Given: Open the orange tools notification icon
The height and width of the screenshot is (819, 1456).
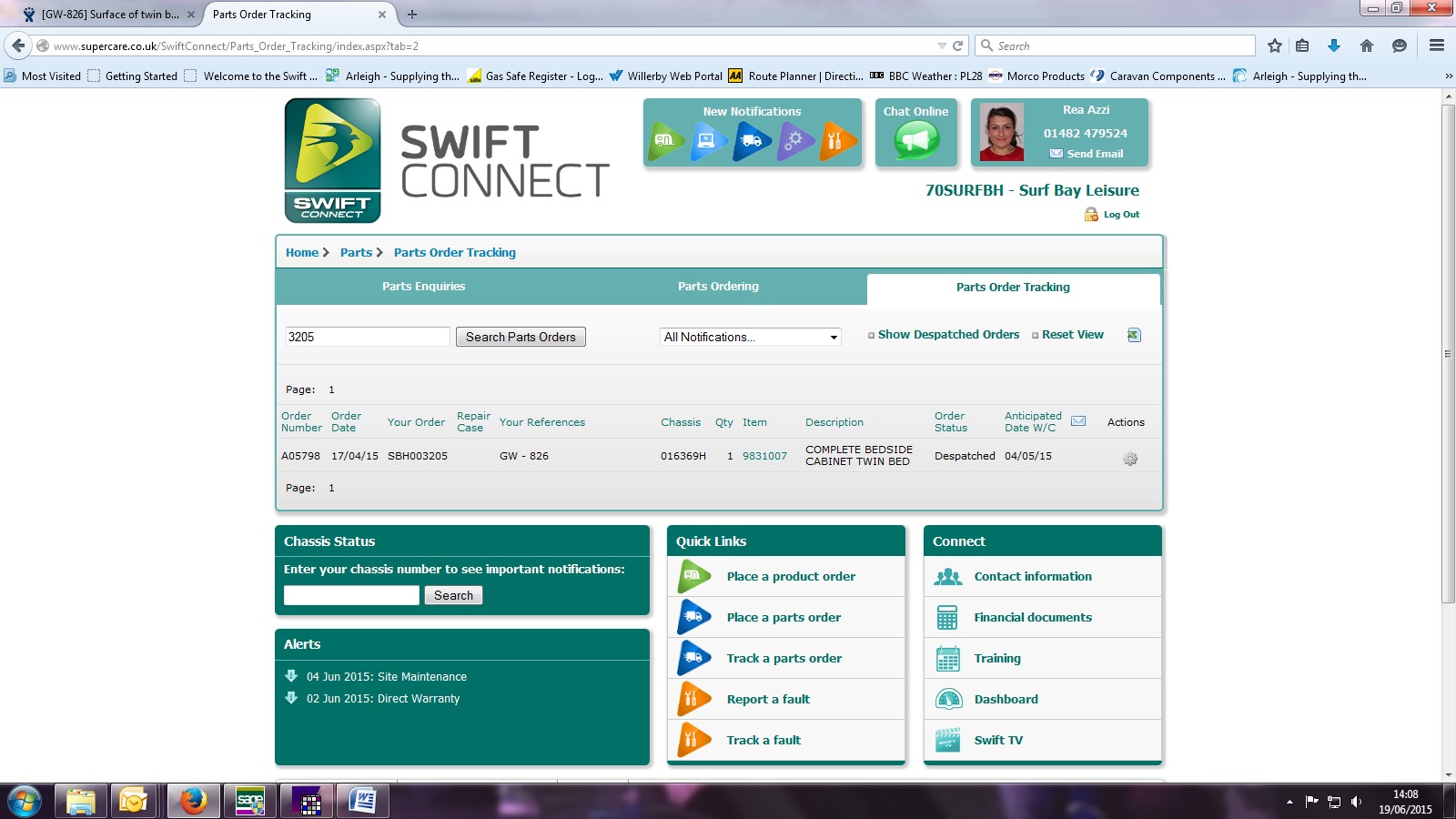Looking at the screenshot, I should [837, 141].
